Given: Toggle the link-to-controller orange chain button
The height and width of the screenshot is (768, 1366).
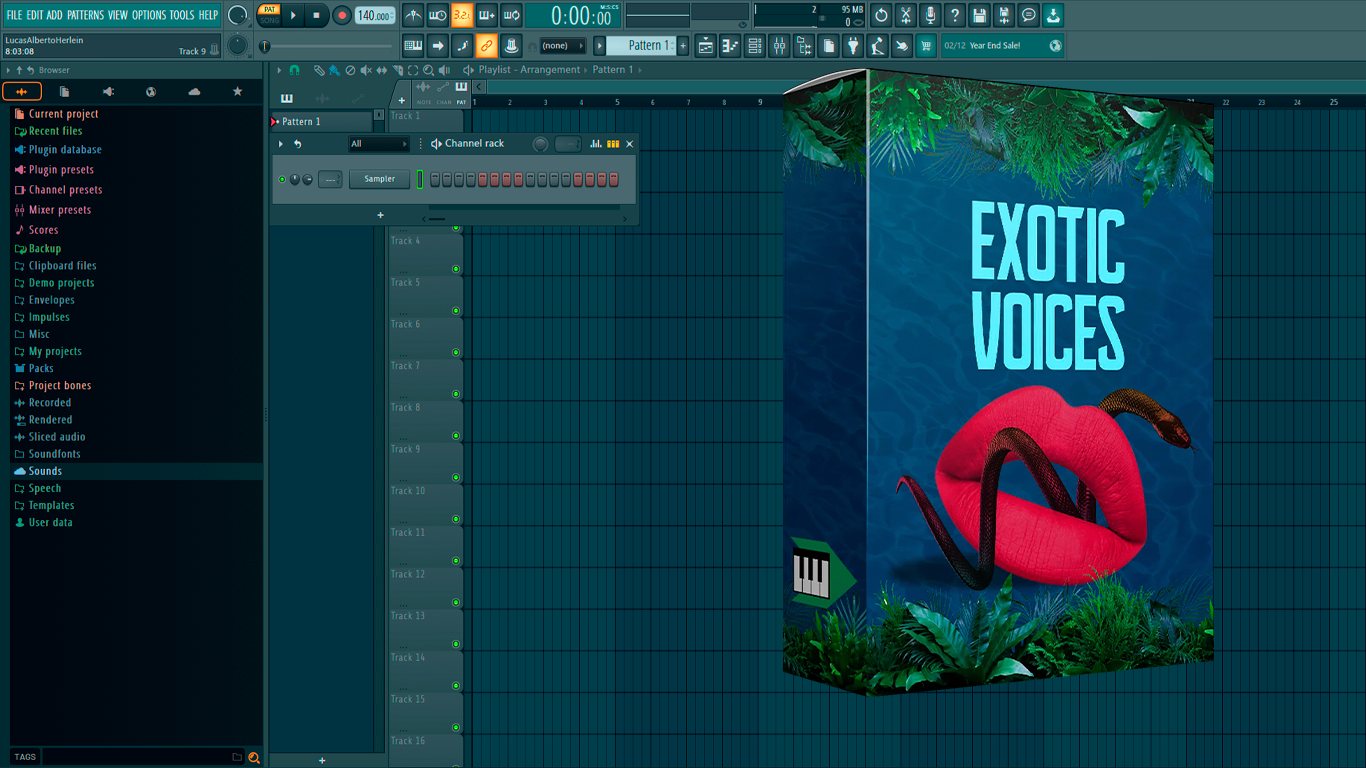Looking at the screenshot, I should click(486, 45).
